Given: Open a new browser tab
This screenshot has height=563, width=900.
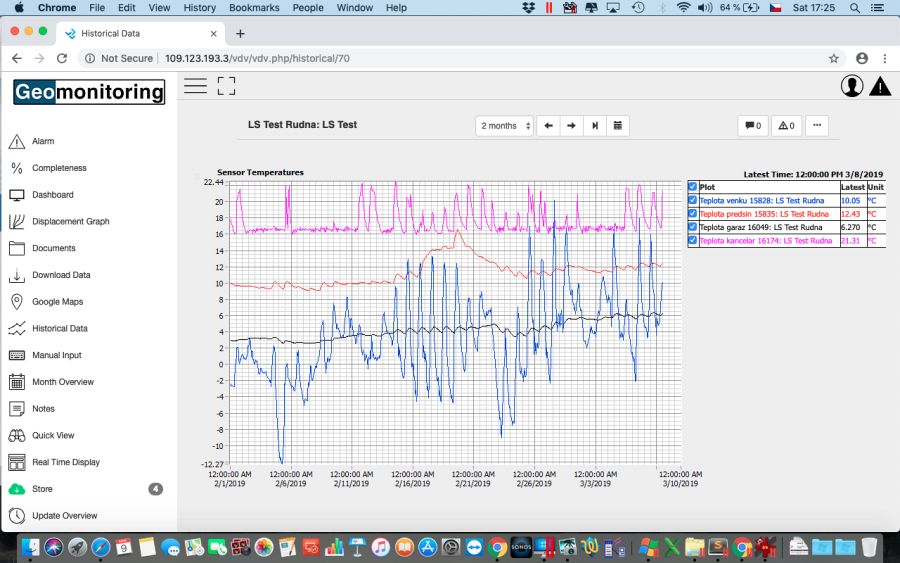Looking at the screenshot, I should click(240, 34).
